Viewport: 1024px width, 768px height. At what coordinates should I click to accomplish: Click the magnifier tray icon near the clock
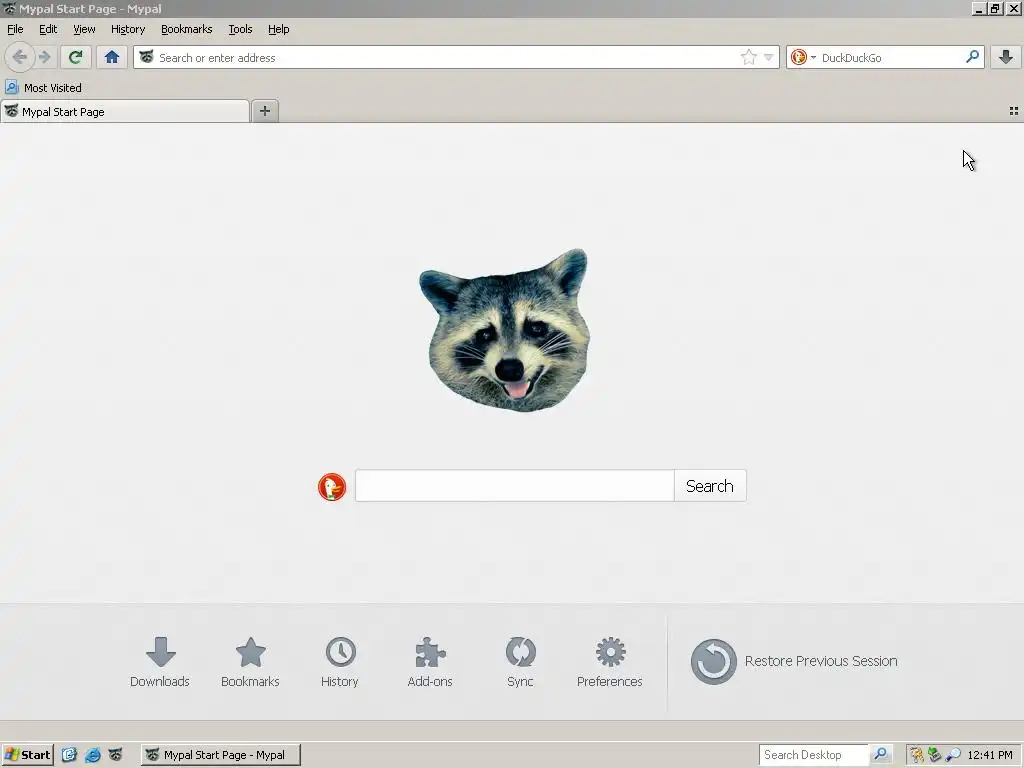coord(953,755)
